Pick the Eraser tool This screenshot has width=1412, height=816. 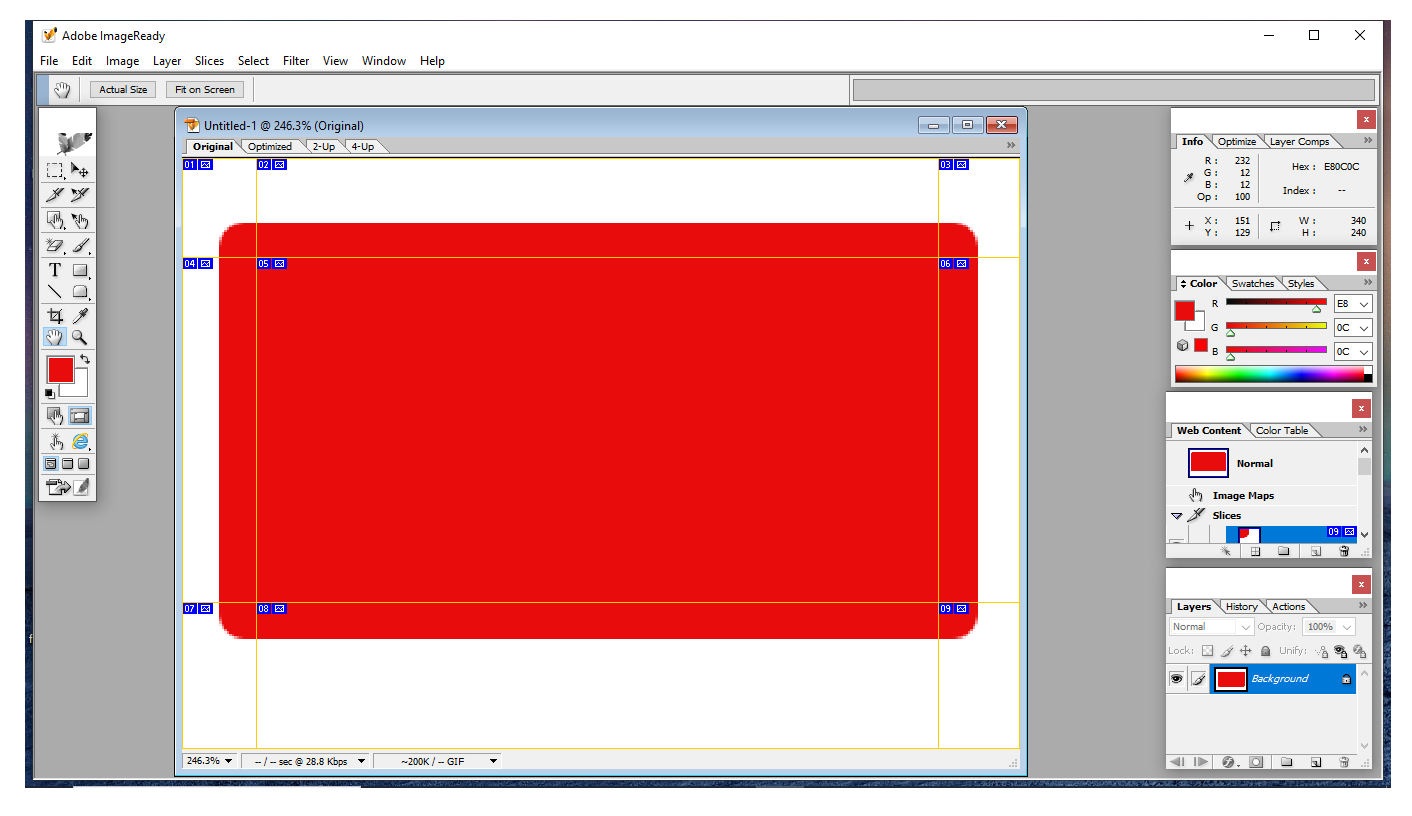[x=55, y=245]
